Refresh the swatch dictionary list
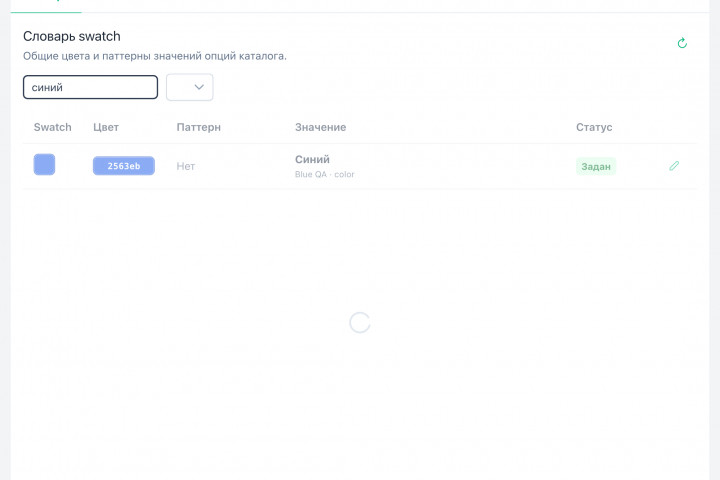The image size is (720, 480). [x=682, y=43]
